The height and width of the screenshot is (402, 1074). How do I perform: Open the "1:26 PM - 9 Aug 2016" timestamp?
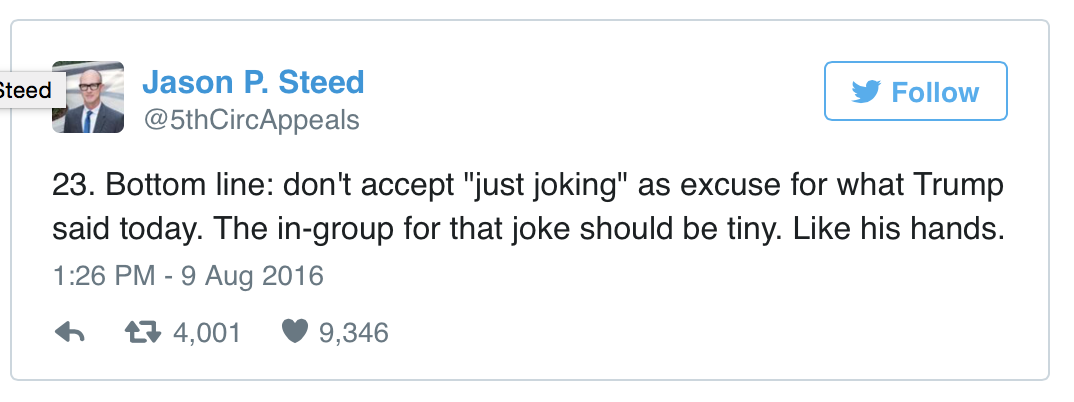click(x=188, y=275)
